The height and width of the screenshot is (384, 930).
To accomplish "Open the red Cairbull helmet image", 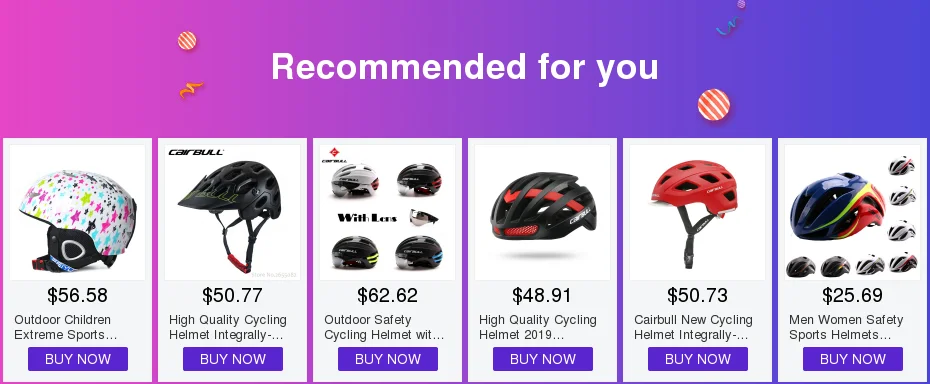I will 698,212.
